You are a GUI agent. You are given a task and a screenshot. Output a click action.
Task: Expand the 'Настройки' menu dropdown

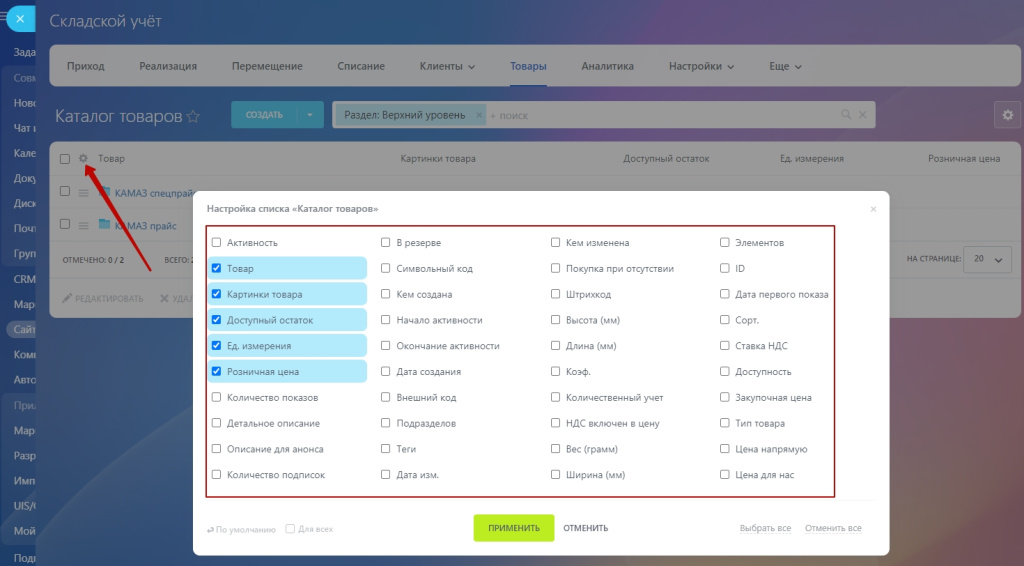(701, 67)
